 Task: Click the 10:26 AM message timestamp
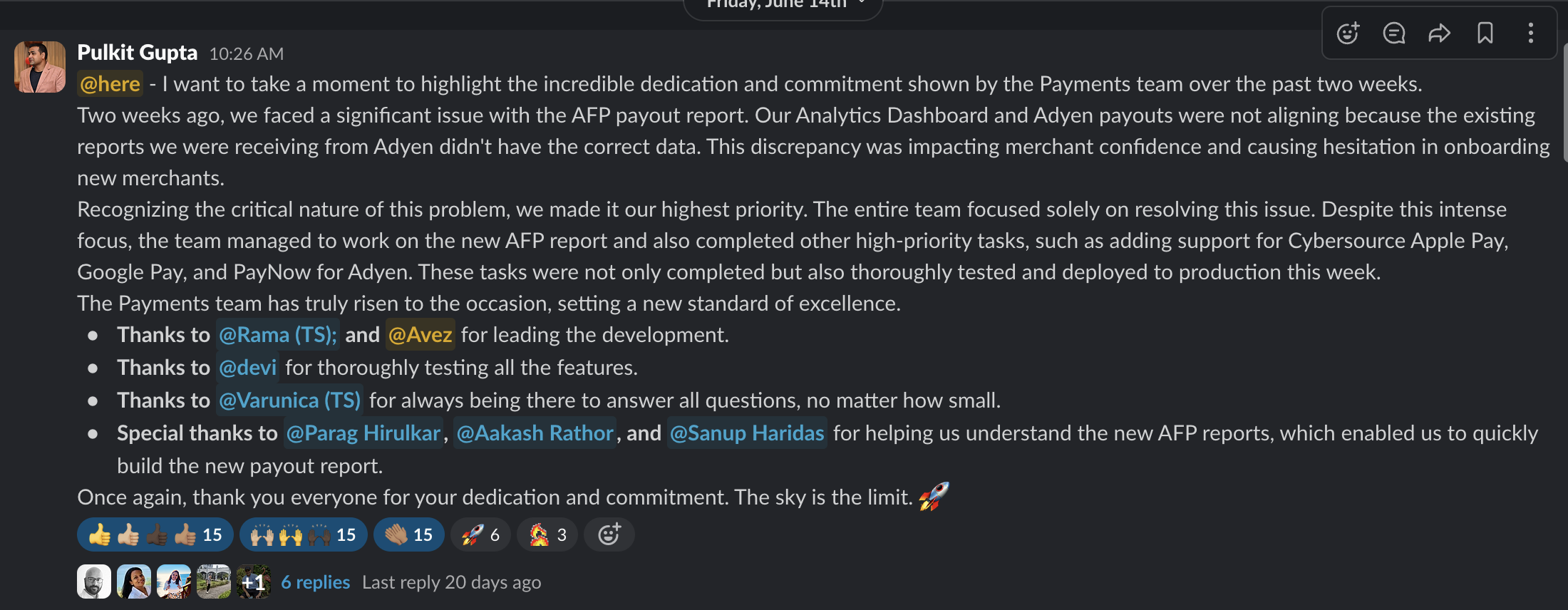coord(246,53)
